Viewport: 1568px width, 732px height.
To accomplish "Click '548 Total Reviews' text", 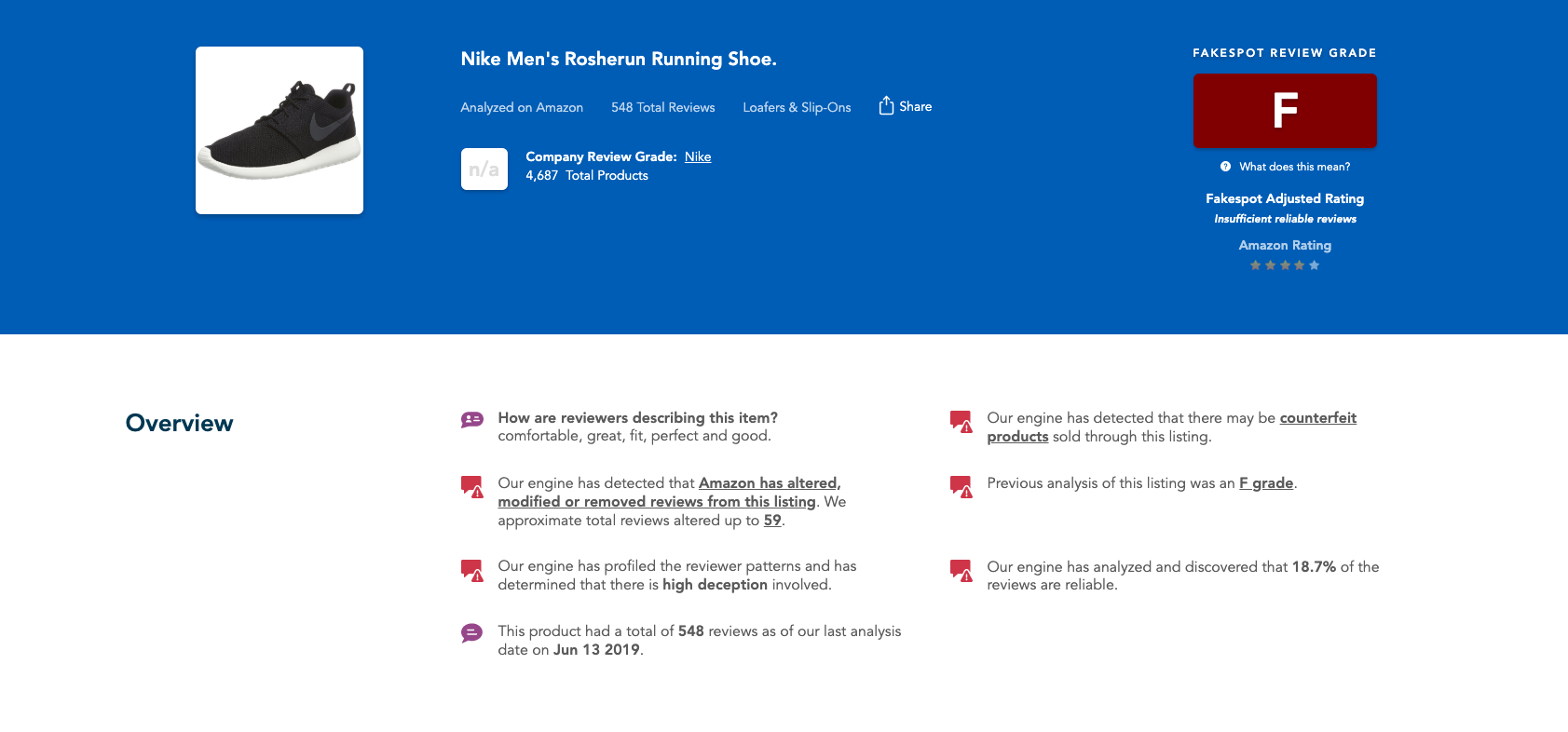I will [663, 107].
